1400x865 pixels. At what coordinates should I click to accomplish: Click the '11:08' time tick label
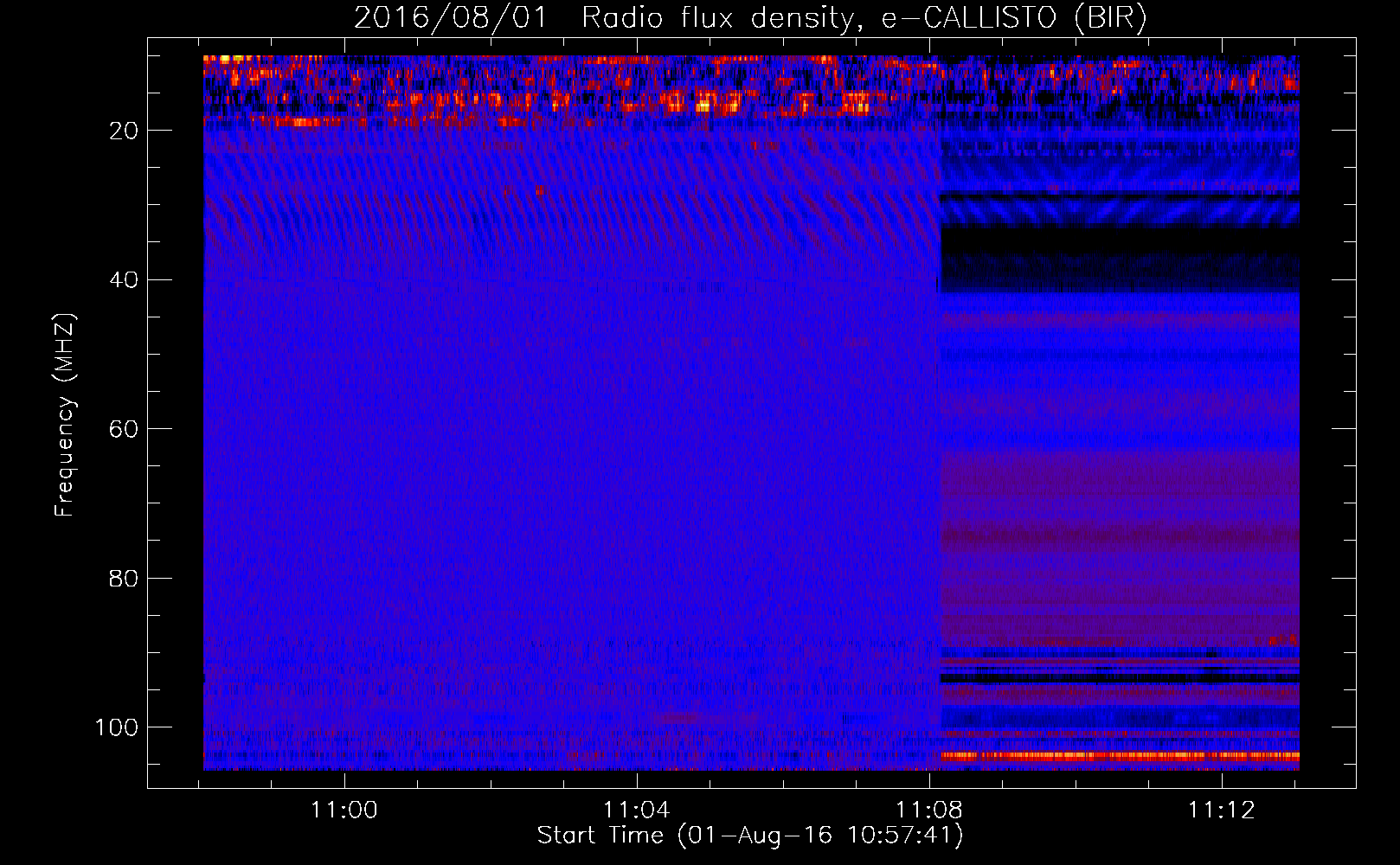[x=929, y=810]
